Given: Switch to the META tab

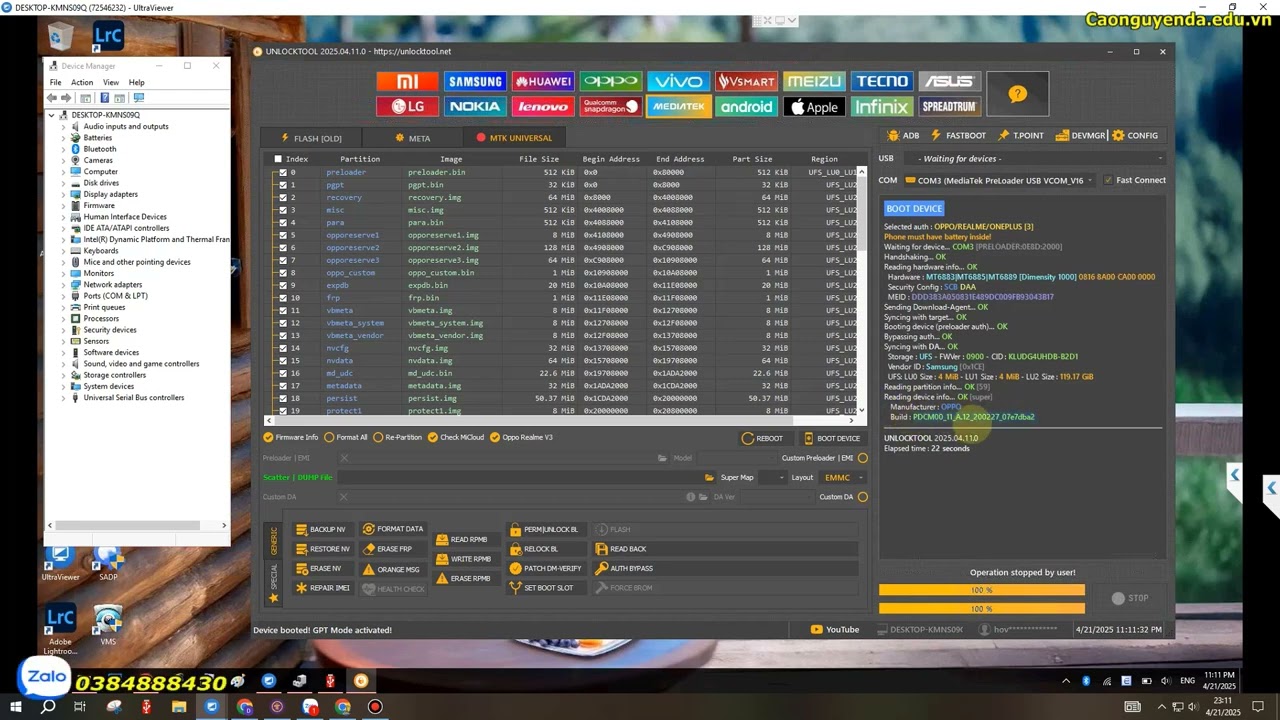Looking at the screenshot, I should 413,138.
